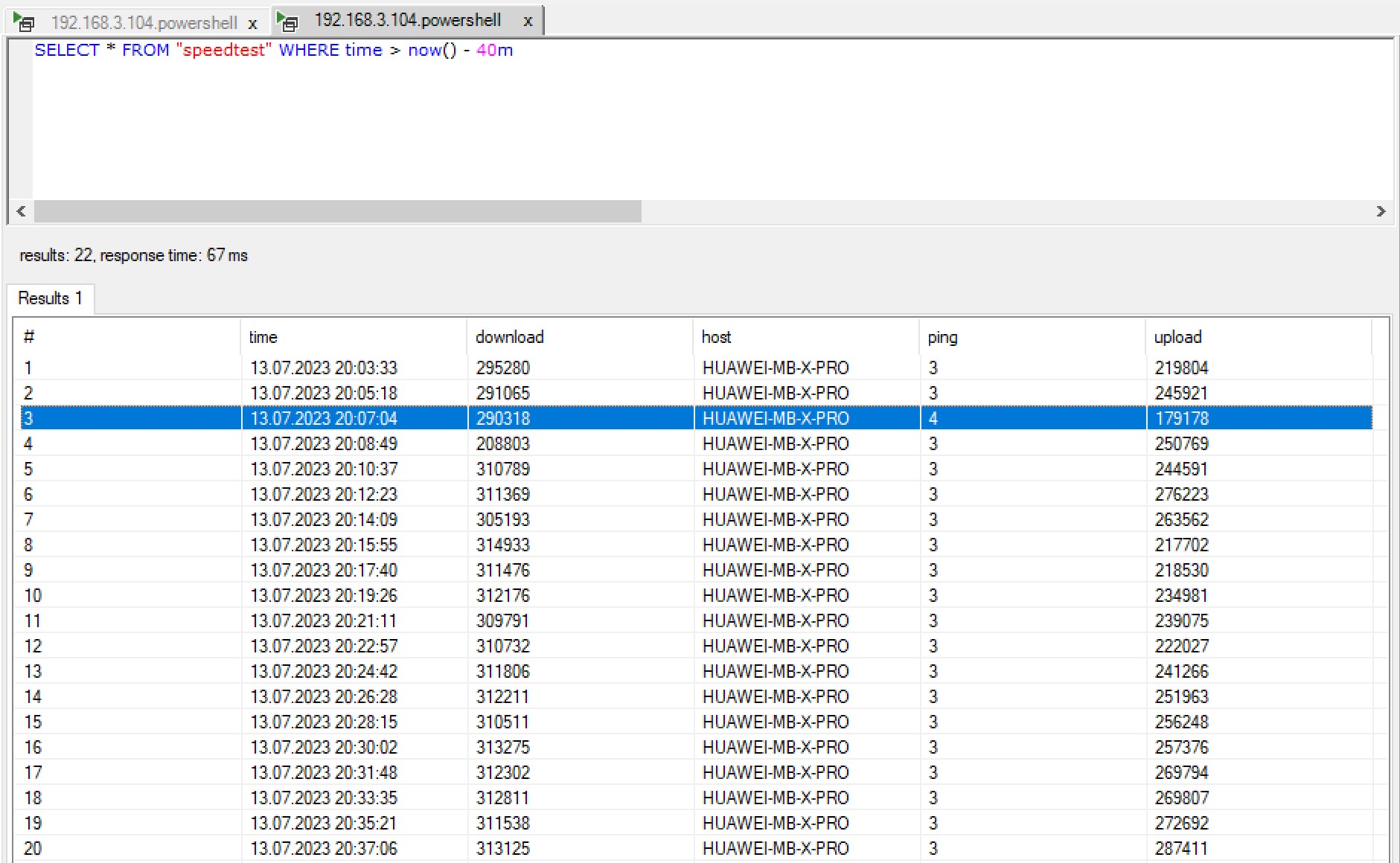Screen dimensions: 1400x863
Task: Close the active powershell tab
Action: coord(528,22)
